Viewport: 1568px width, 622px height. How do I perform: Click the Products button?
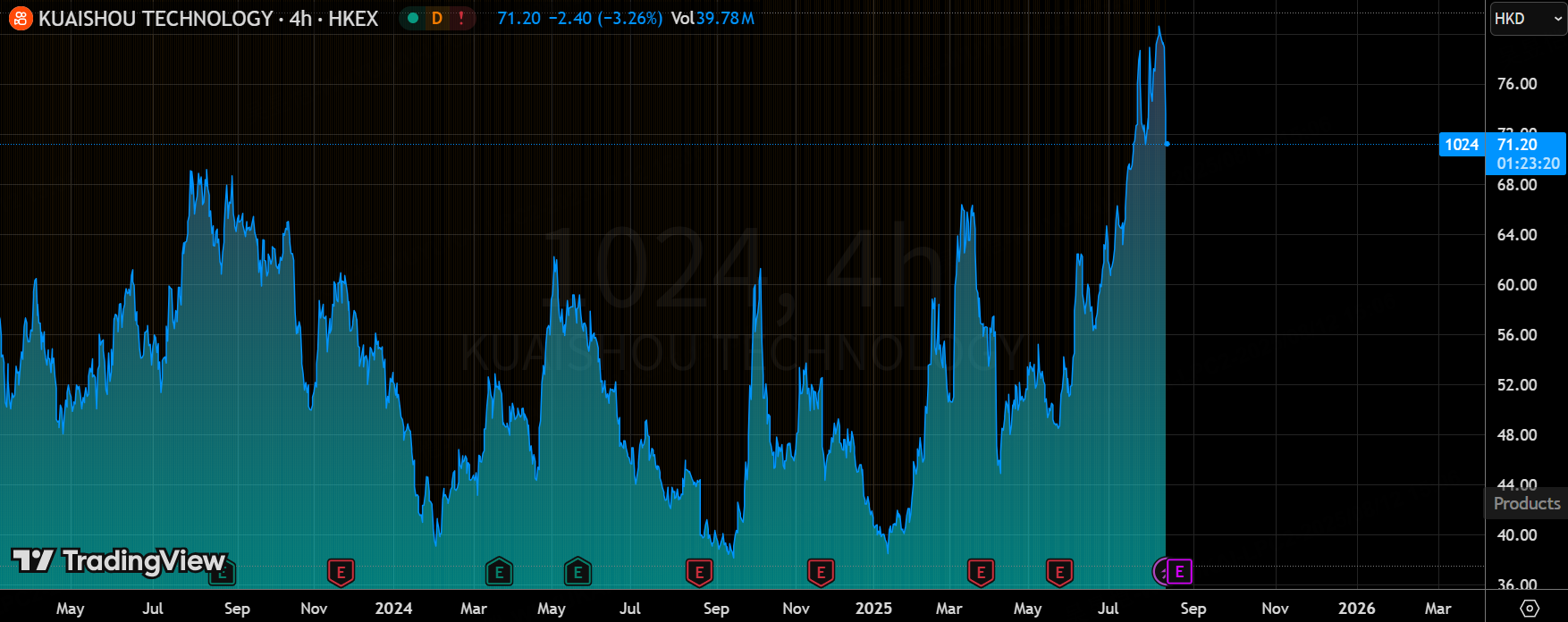(x=1527, y=503)
